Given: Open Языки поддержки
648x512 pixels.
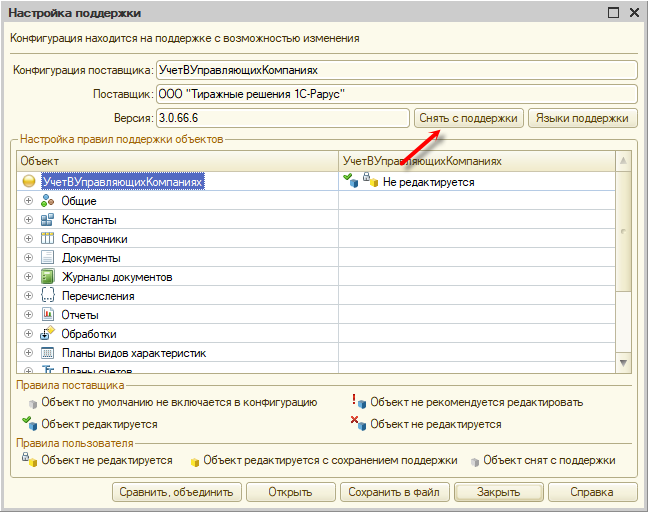Looking at the screenshot, I should coord(582,118).
